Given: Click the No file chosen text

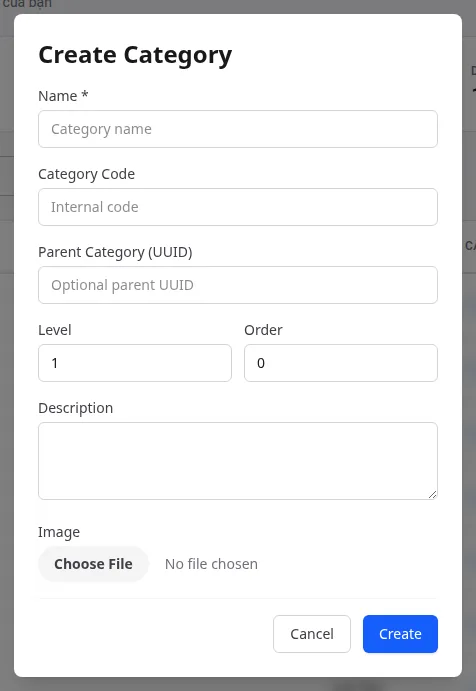Looking at the screenshot, I should 211,564.
